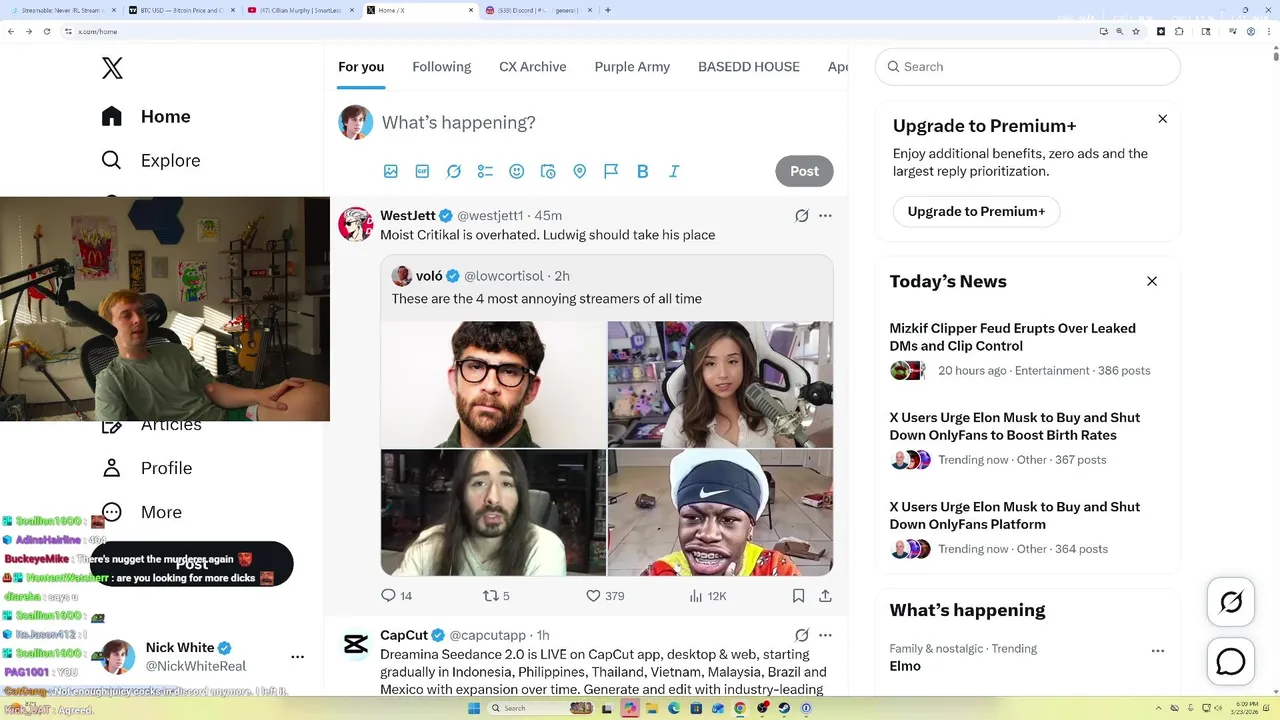
Task: Open CapCut profile avatar
Action: point(355,645)
